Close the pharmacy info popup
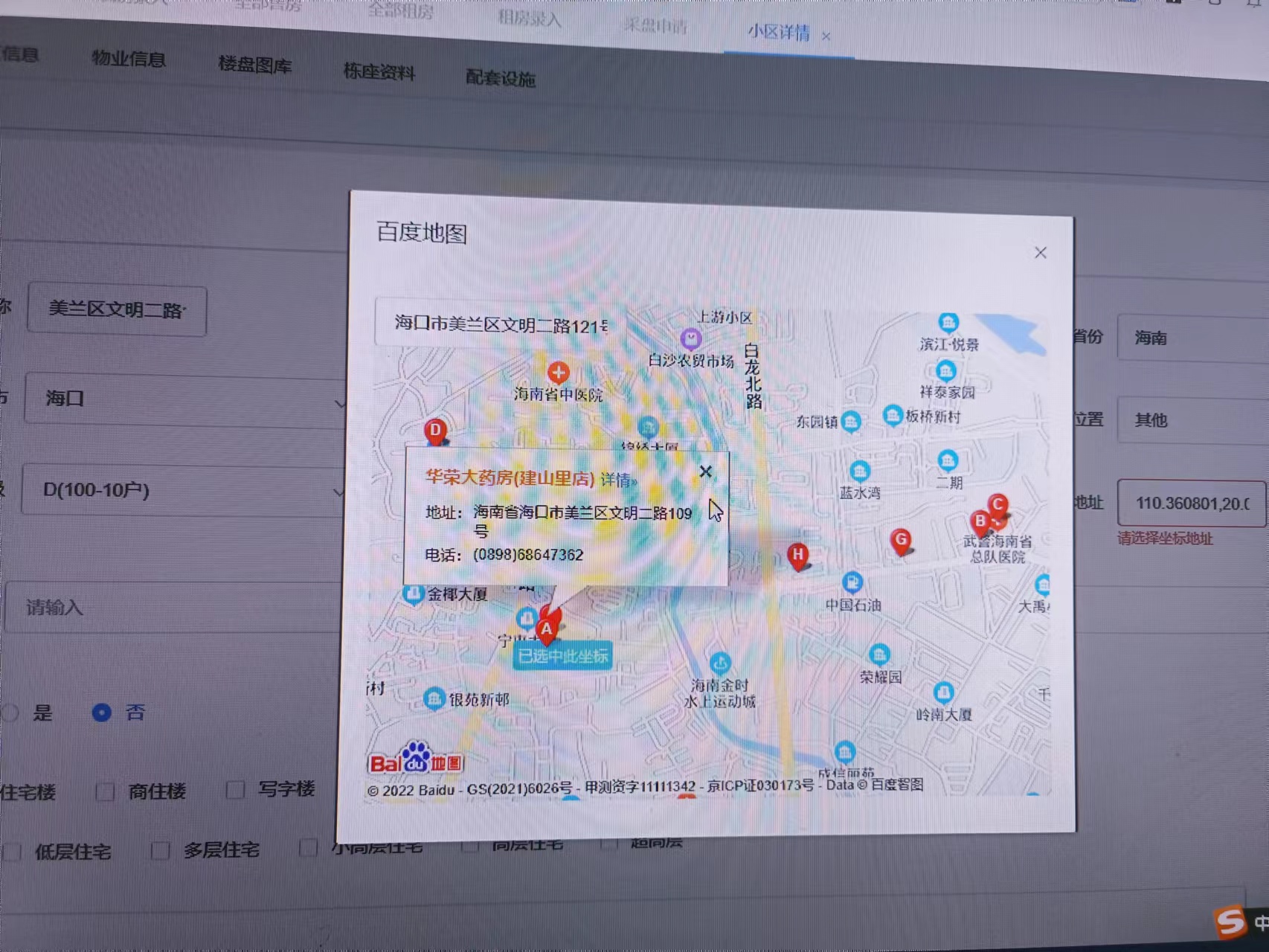Screen dimensions: 1269x952 coord(705,472)
